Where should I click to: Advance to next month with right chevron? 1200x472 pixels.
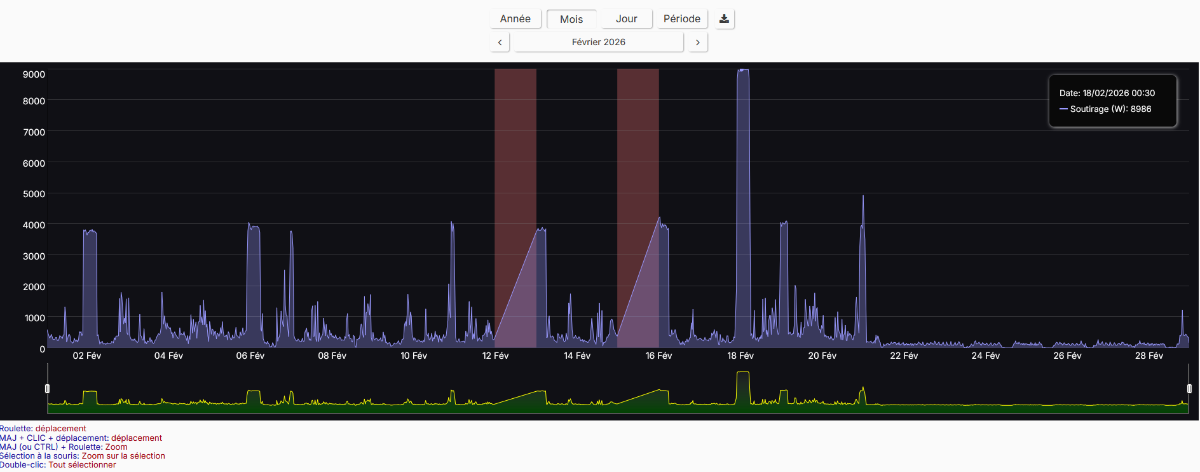click(699, 42)
